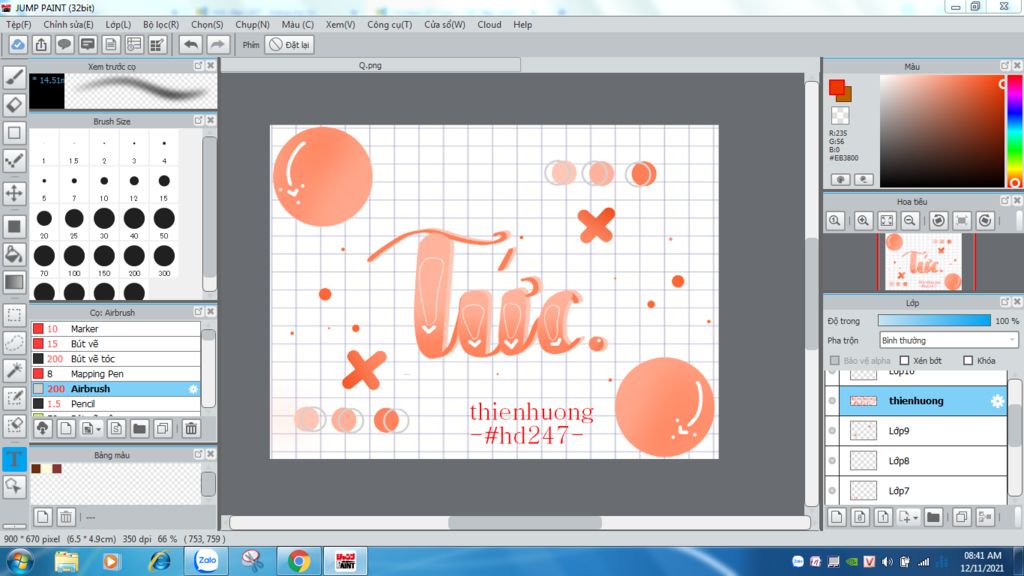Adjust the Độ trong opacity slider
Image resolution: width=1024 pixels, height=576 pixels.
(934, 321)
